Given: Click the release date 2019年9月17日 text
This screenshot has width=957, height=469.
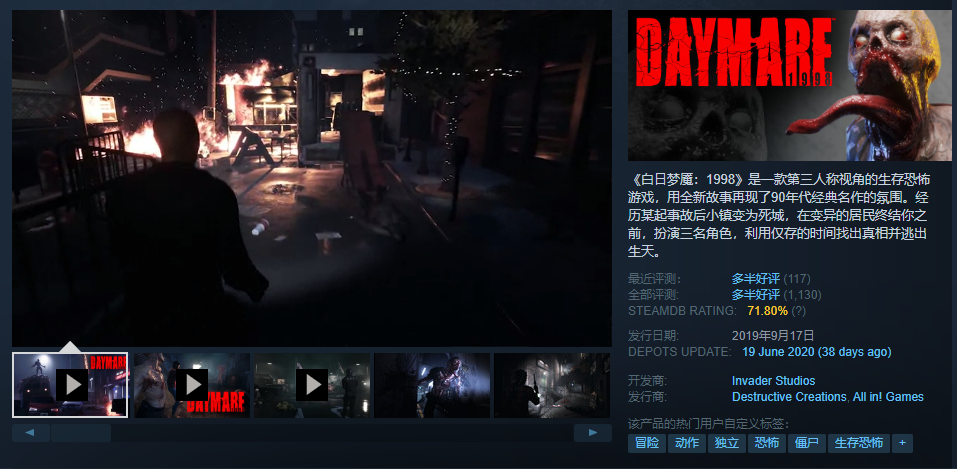Looking at the screenshot, I should (773, 336).
